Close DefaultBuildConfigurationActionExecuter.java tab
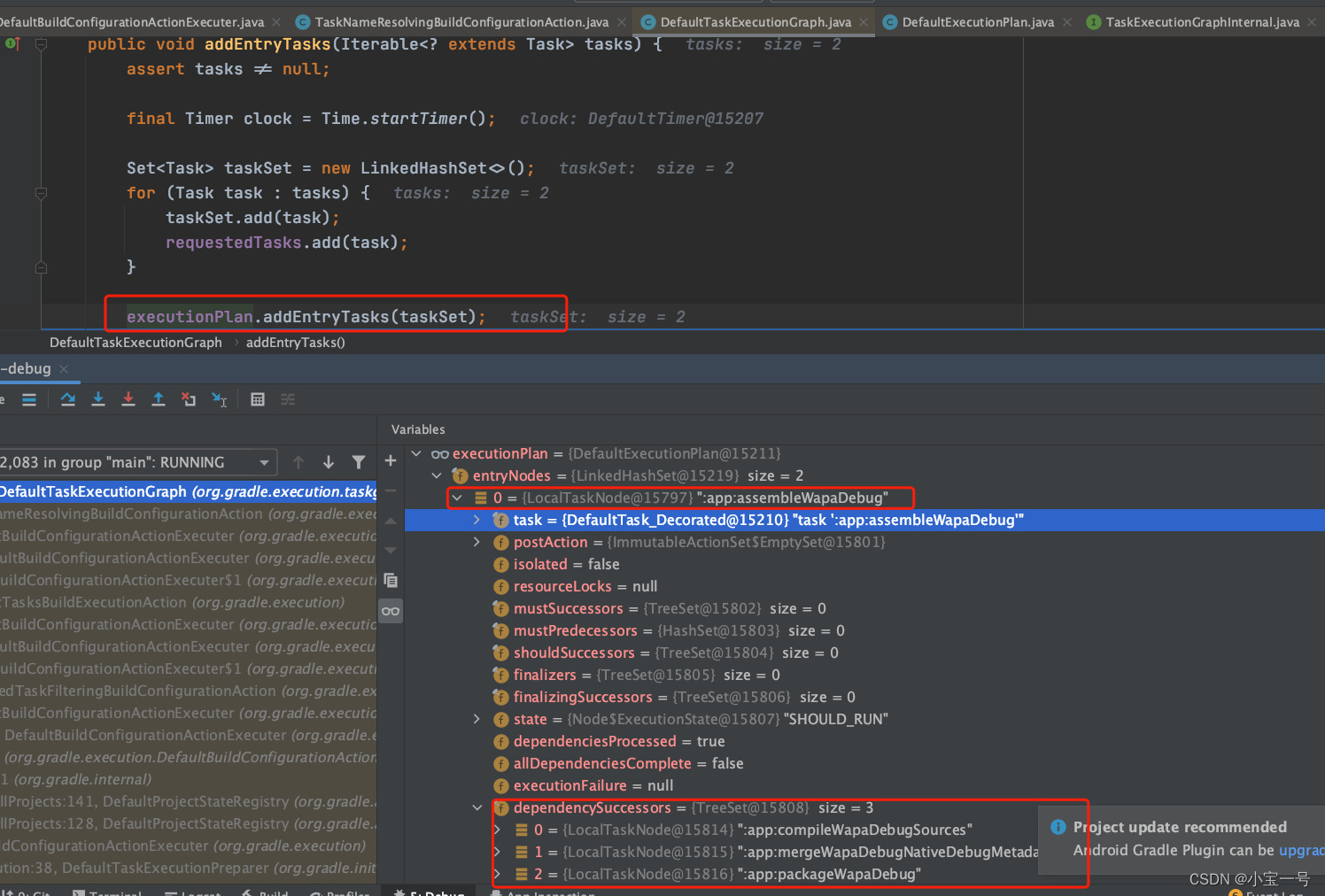This screenshot has height=896, width=1325. pos(276,22)
